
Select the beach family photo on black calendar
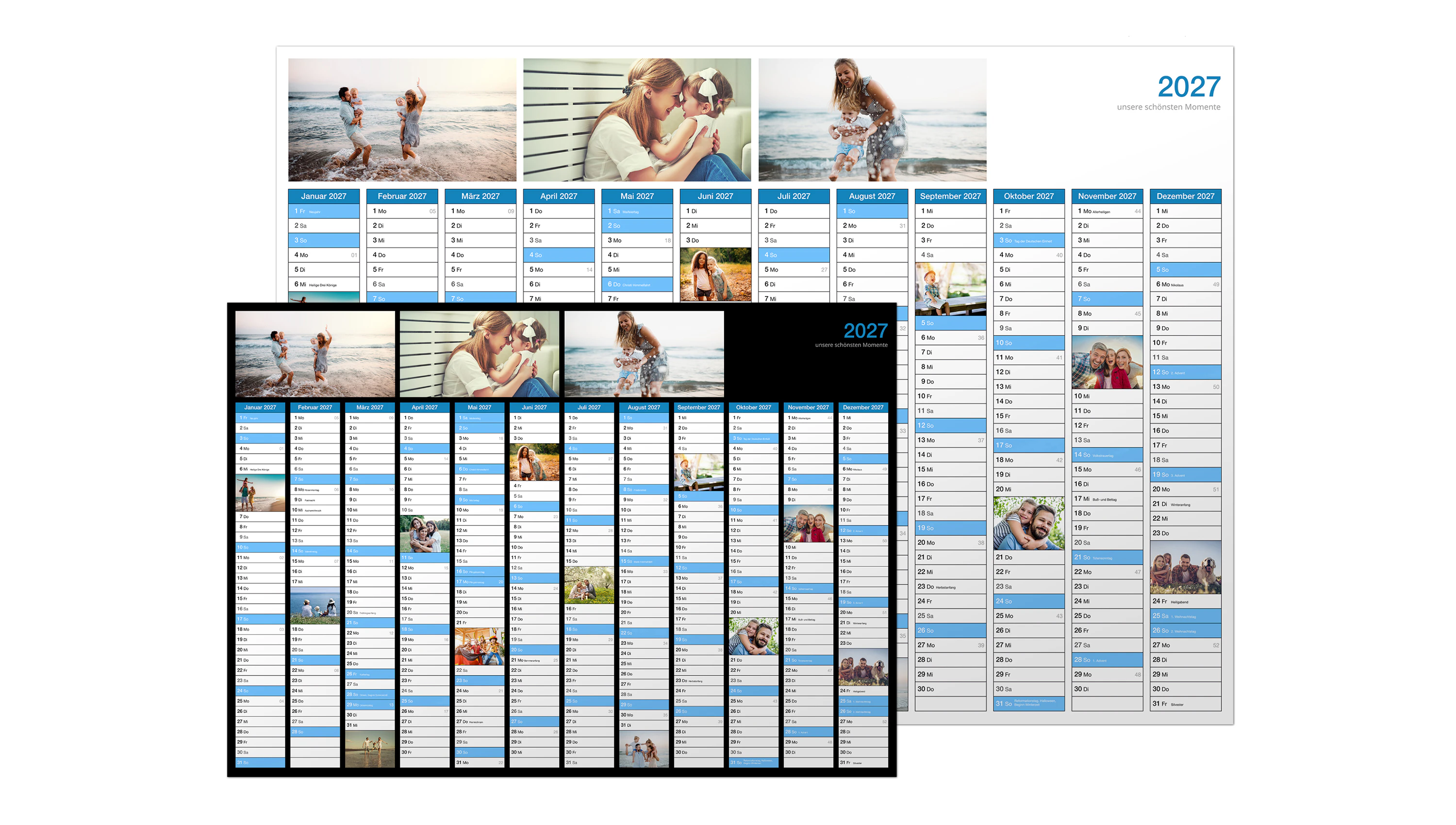(315, 354)
